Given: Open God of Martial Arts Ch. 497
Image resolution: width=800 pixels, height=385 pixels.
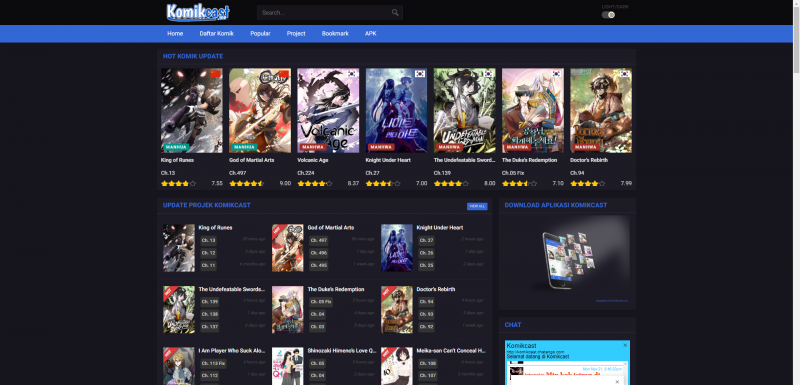Looking at the screenshot, I should coord(319,240).
